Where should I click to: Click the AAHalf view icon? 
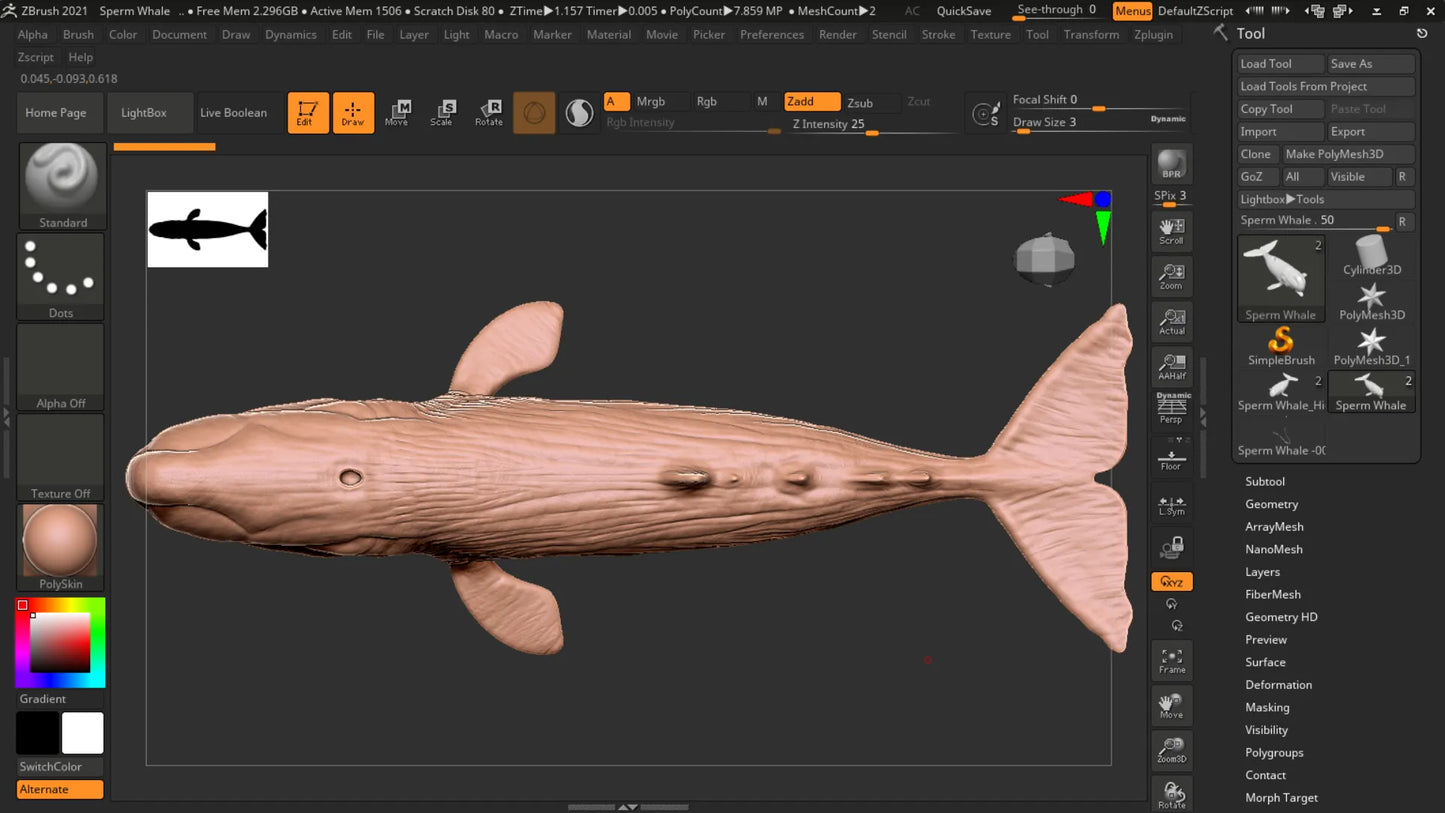[1171, 367]
